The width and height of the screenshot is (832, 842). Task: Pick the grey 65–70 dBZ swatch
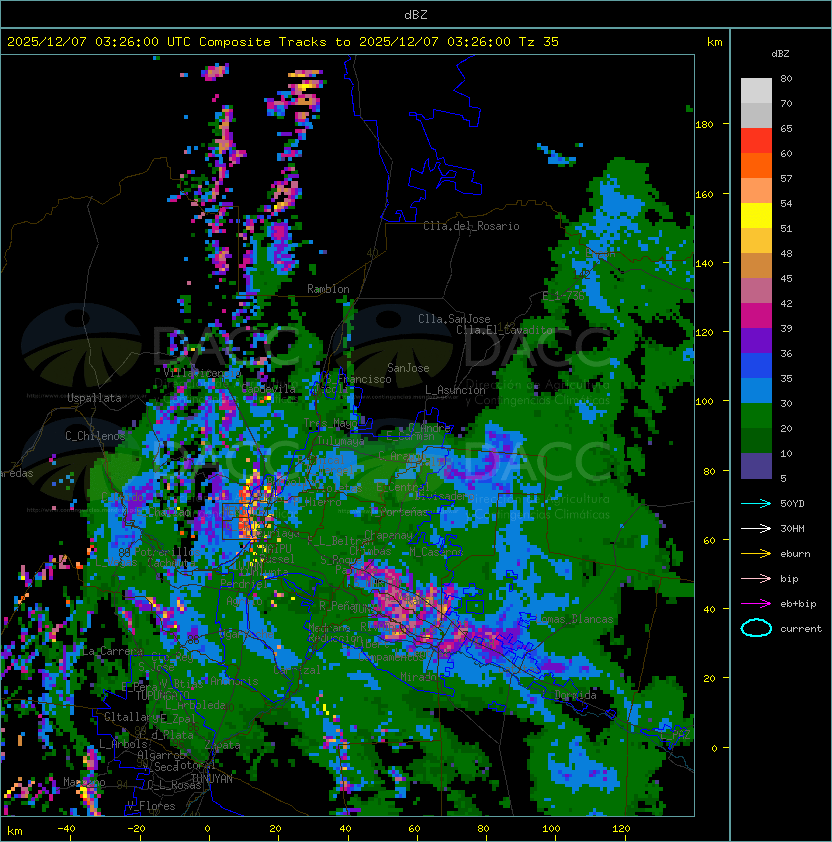click(756, 115)
